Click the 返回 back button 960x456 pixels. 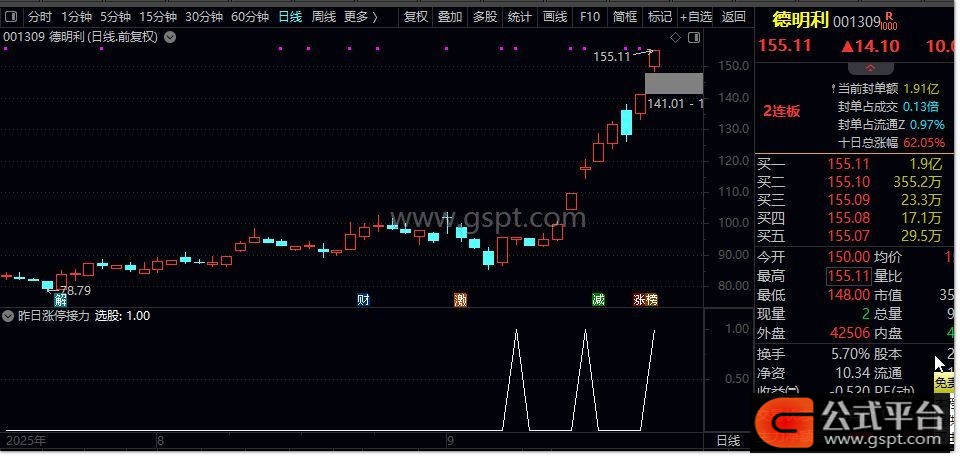click(x=734, y=16)
